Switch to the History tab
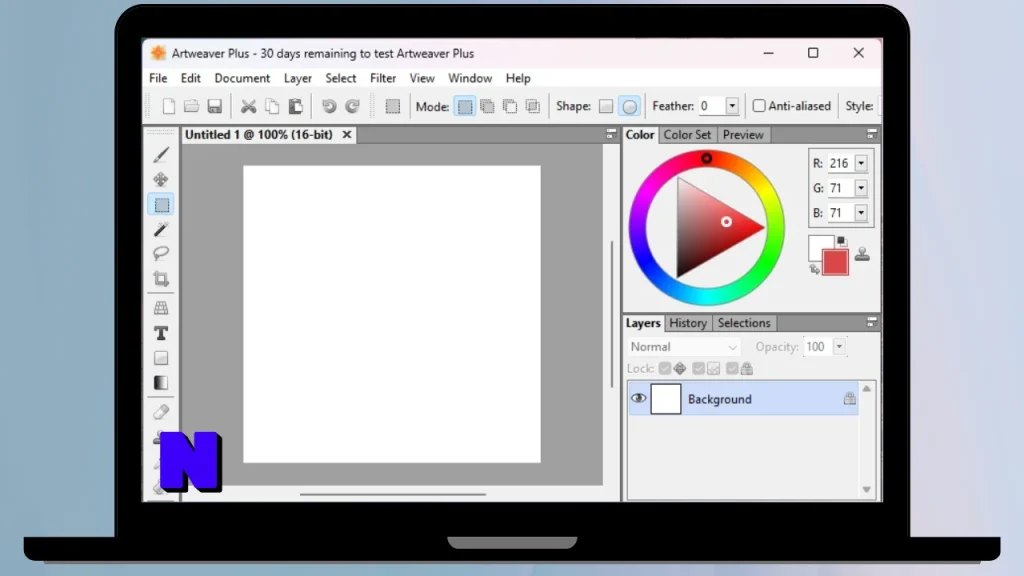1024x576 pixels. pyautogui.click(x=688, y=323)
